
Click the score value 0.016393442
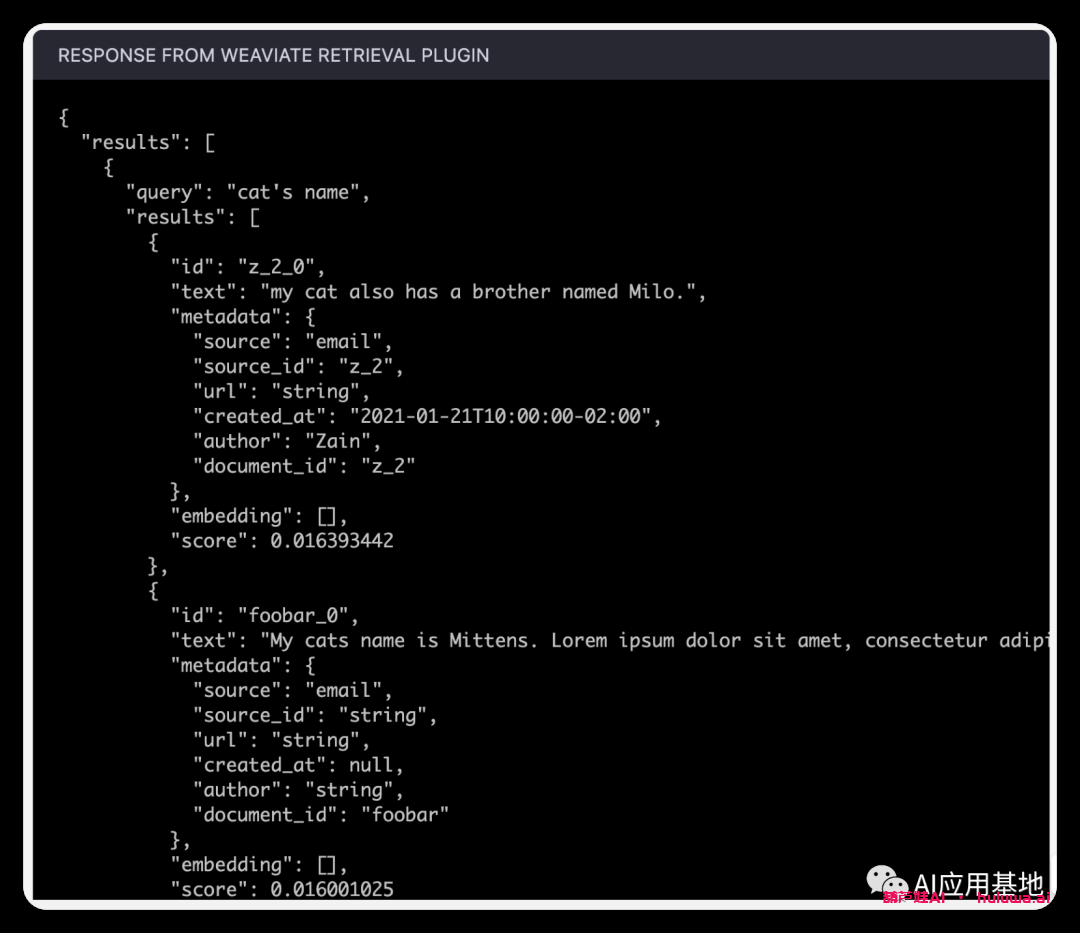click(x=332, y=541)
